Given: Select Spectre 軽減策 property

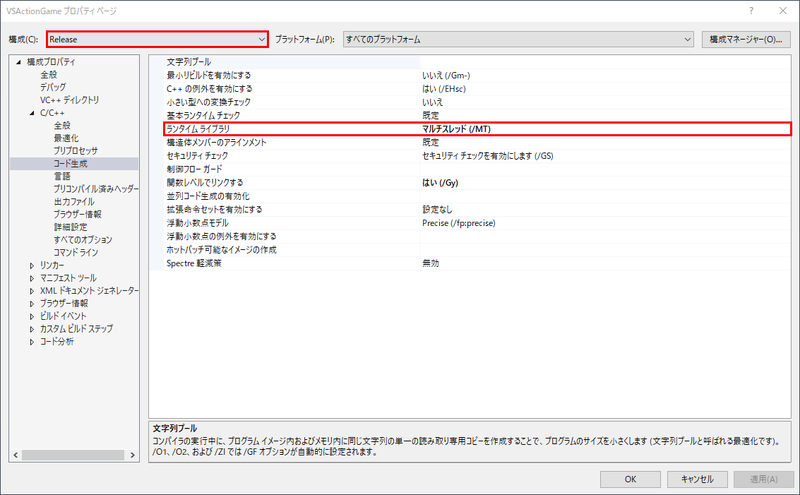Looking at the screenshot, I should 194,263.
